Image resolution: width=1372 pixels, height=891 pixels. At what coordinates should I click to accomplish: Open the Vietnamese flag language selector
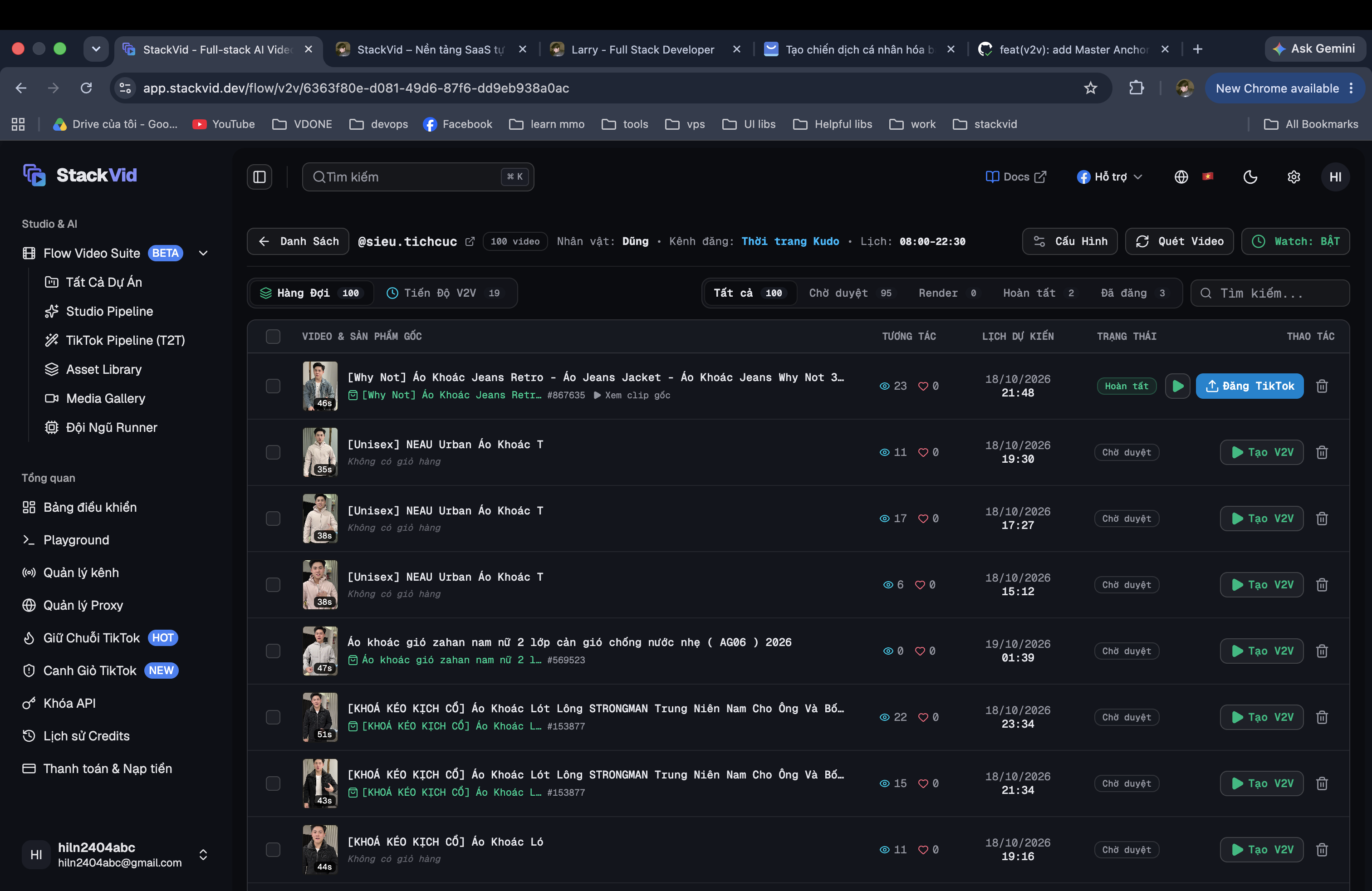click(1208, 176)
